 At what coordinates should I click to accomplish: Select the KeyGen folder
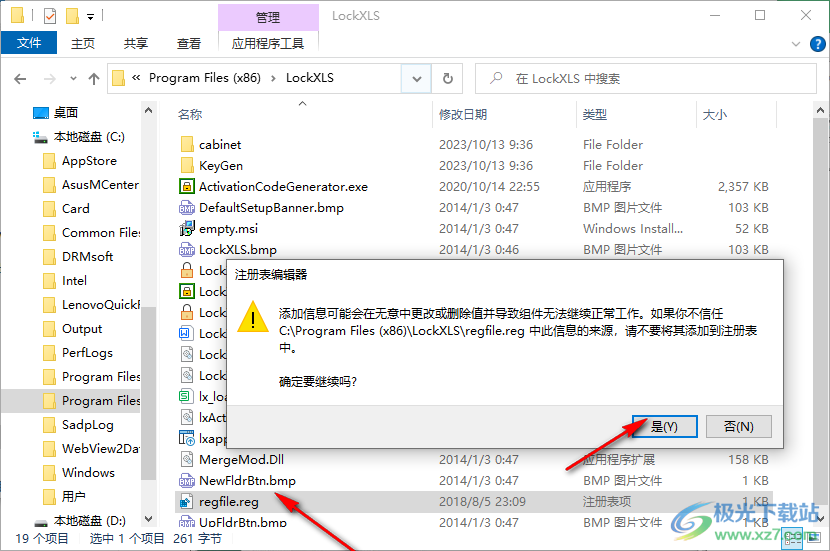click(x=221, y=166)
